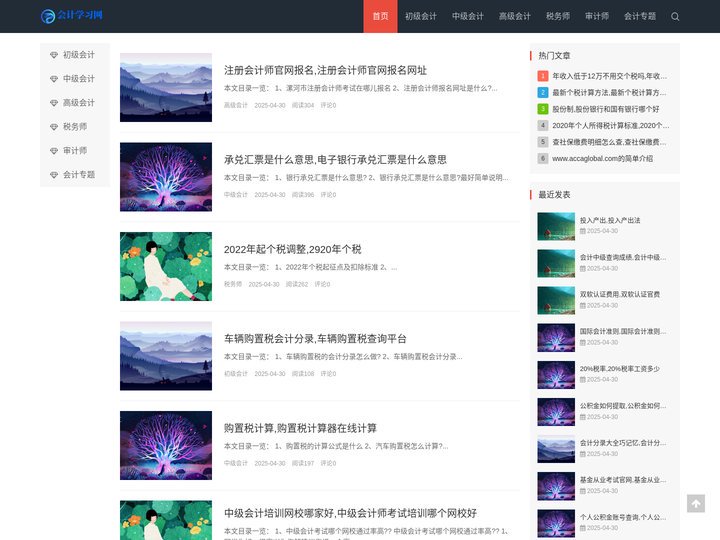Viewport: 720px width, 540px height.
Task: Click the rank 3 badge in 热门文章
Action: tap(543, 109)
